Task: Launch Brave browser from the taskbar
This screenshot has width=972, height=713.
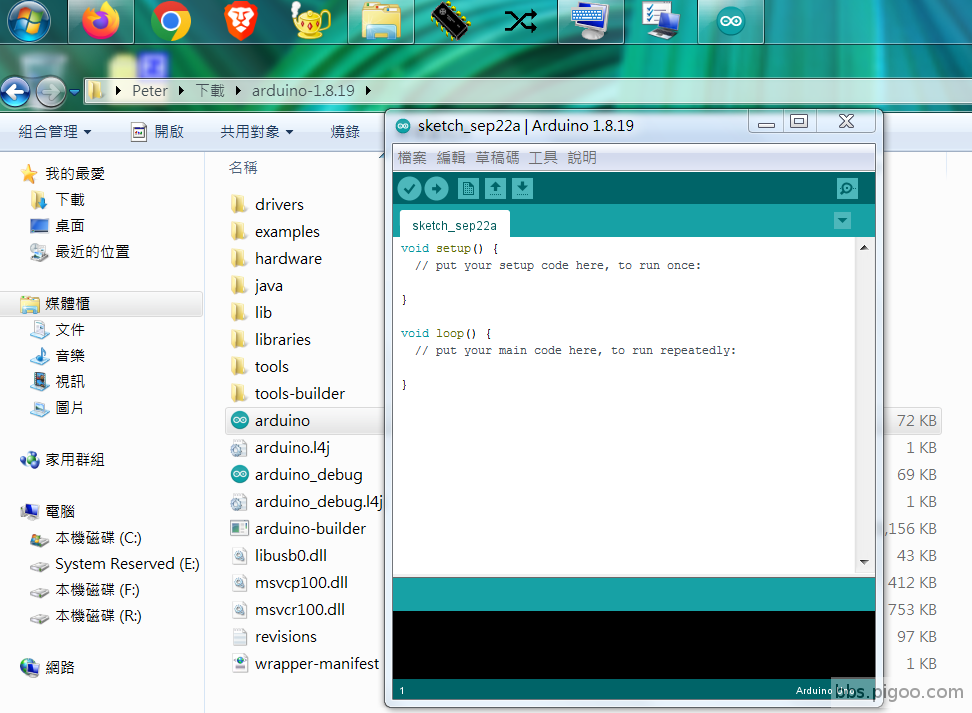Action: pyautogui.click(x=241, y=22)
